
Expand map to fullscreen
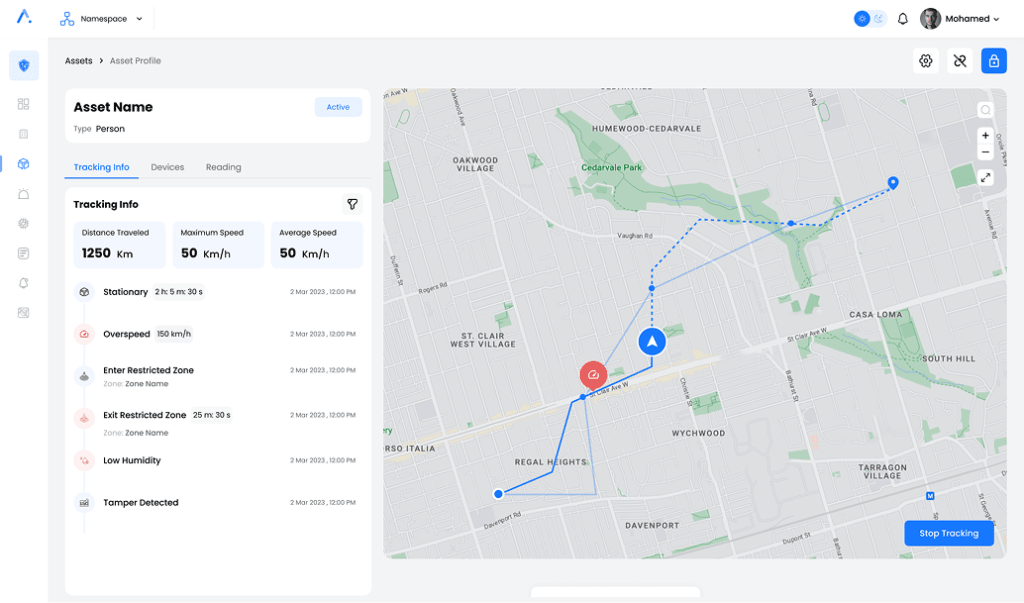985,177
